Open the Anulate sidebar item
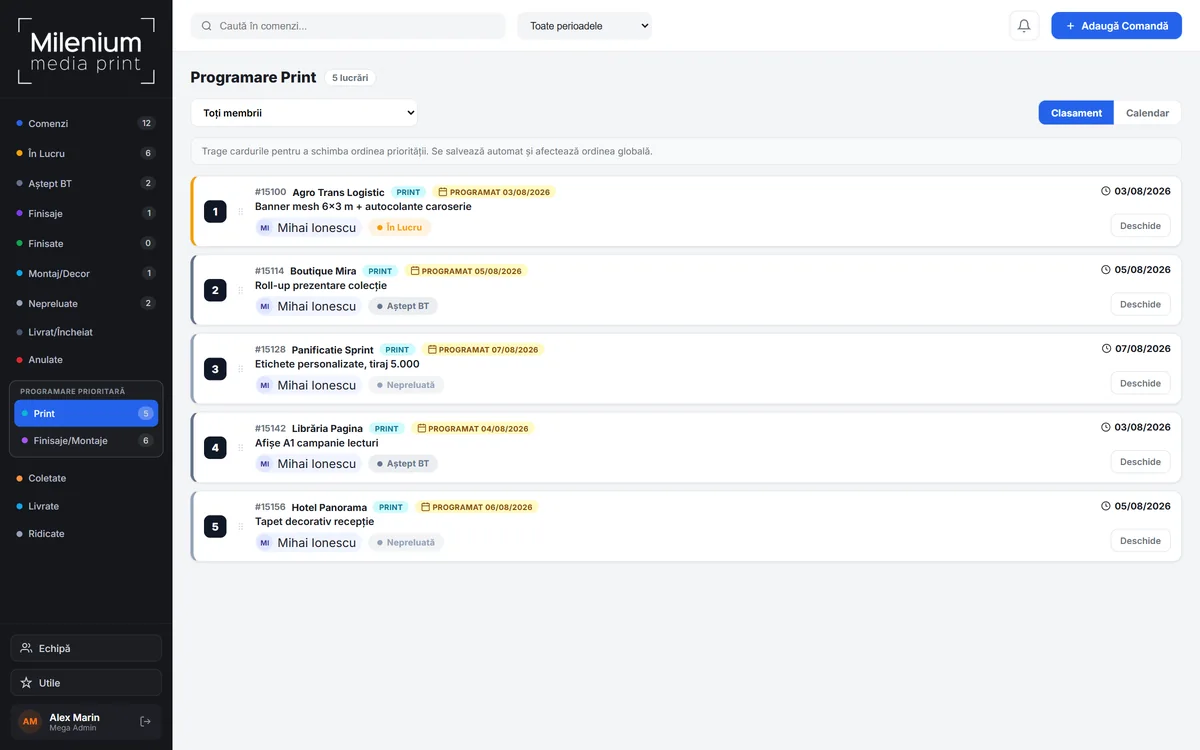Viewport: 1200px width, 750px height. 86,360
